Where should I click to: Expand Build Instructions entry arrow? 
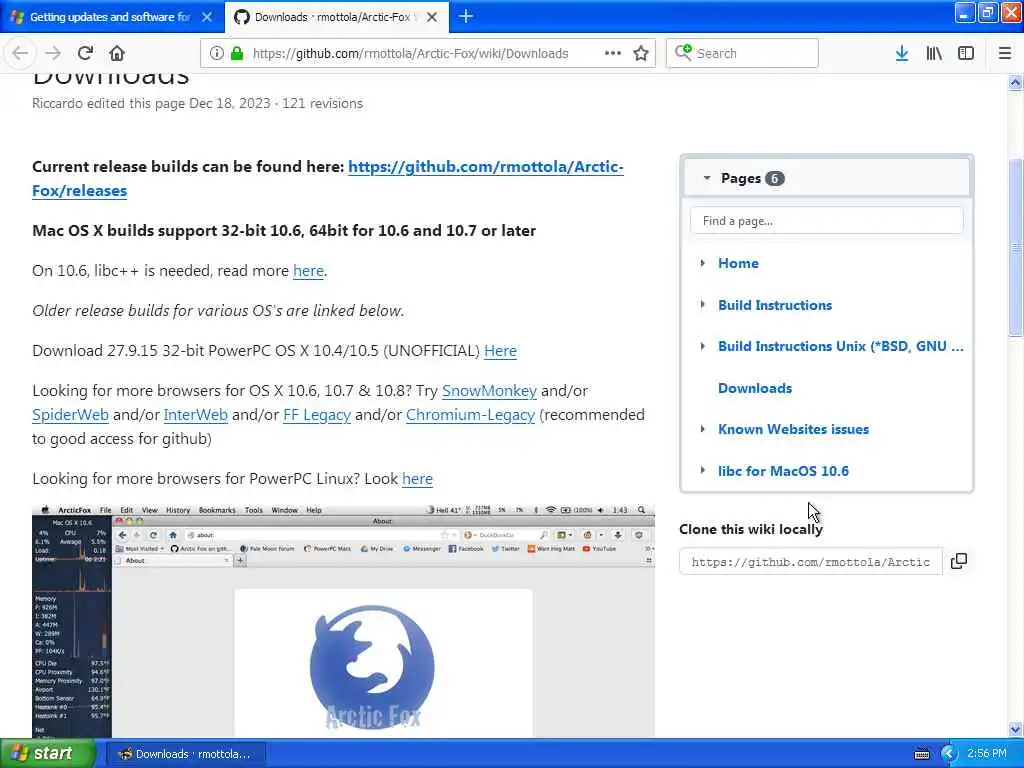[x=703, y=304]
